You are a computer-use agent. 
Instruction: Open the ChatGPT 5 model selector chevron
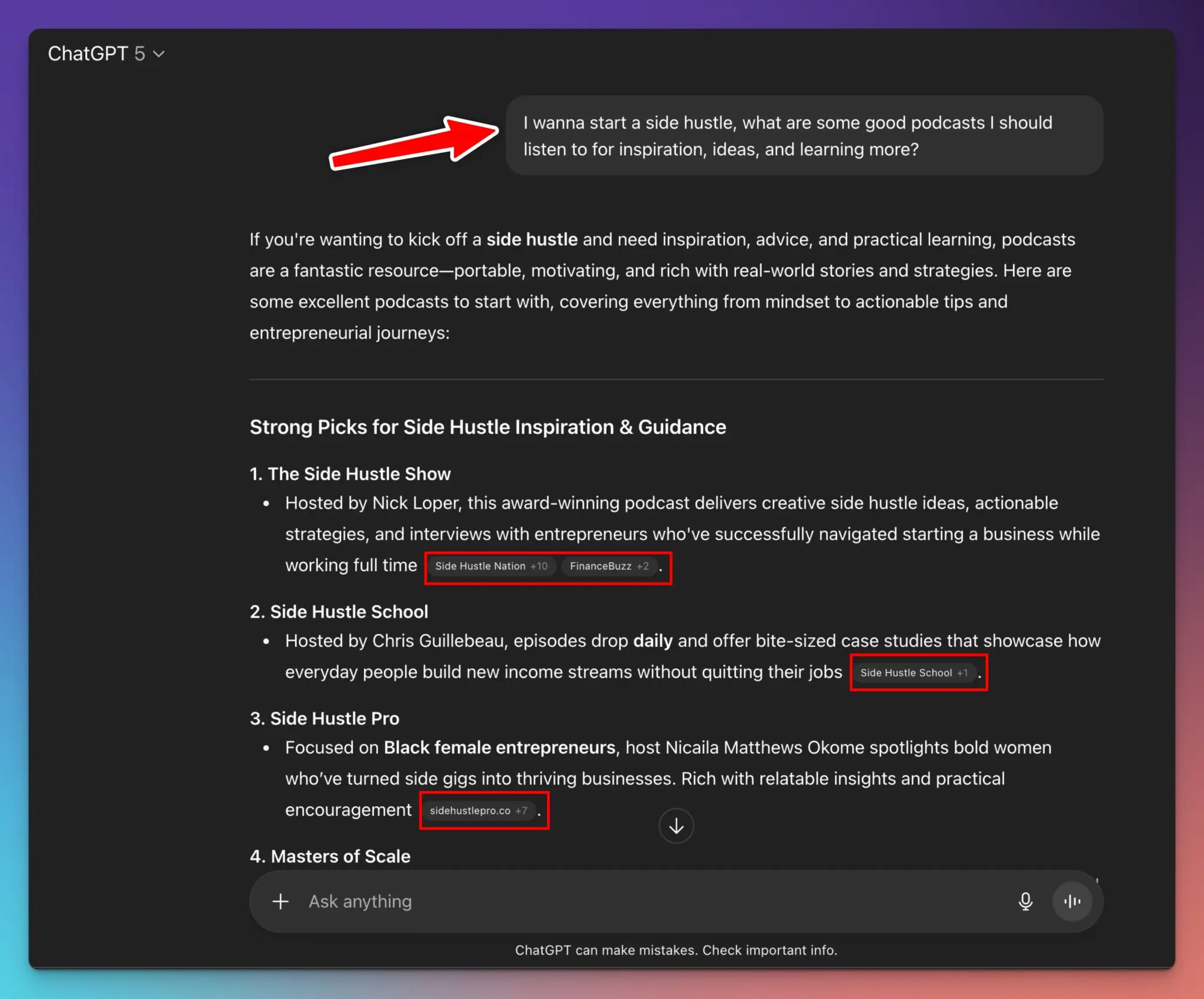[159, 54]
